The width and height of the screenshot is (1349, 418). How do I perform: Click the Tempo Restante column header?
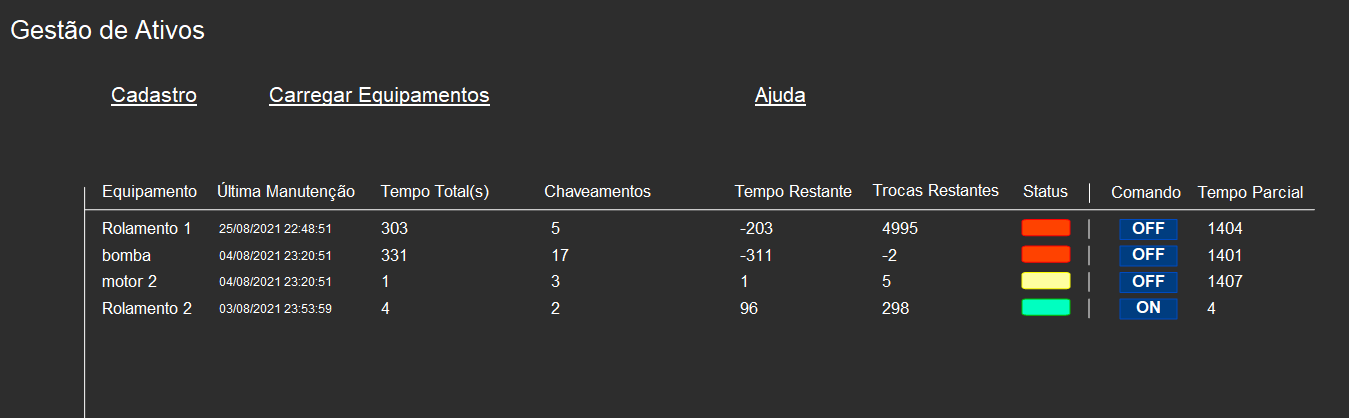coord(793,191)
